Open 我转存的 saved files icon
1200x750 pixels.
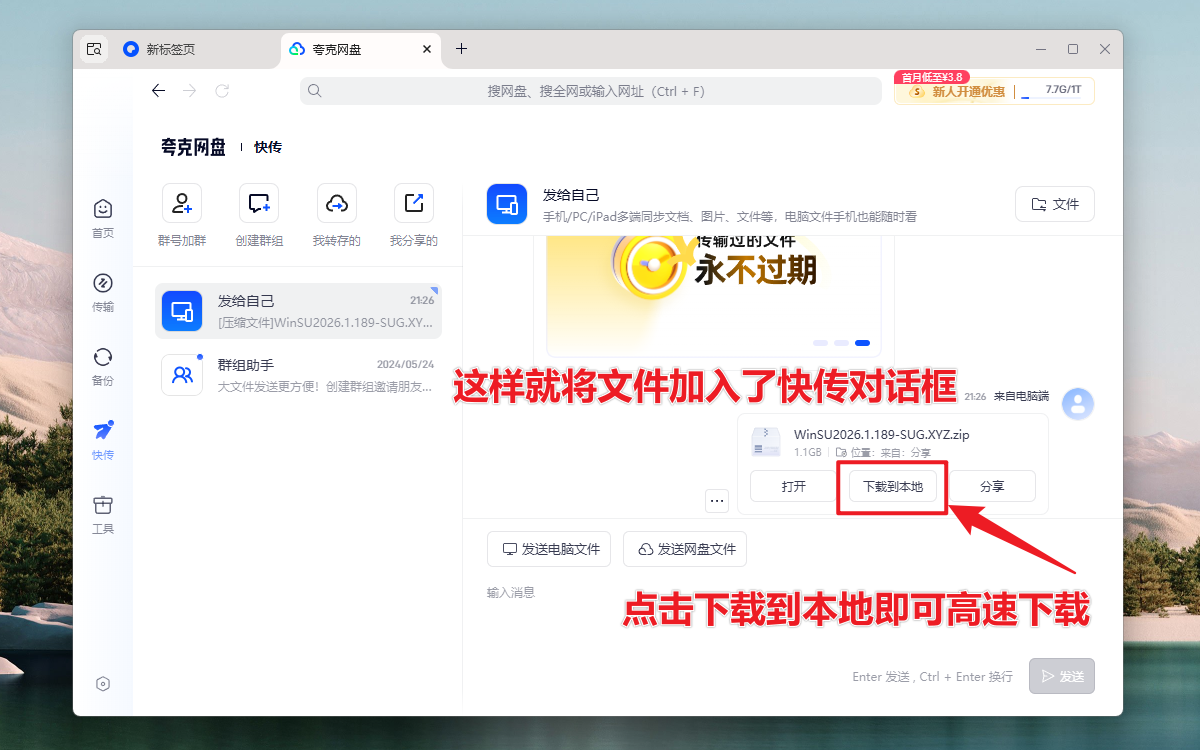tap(337, 203)
